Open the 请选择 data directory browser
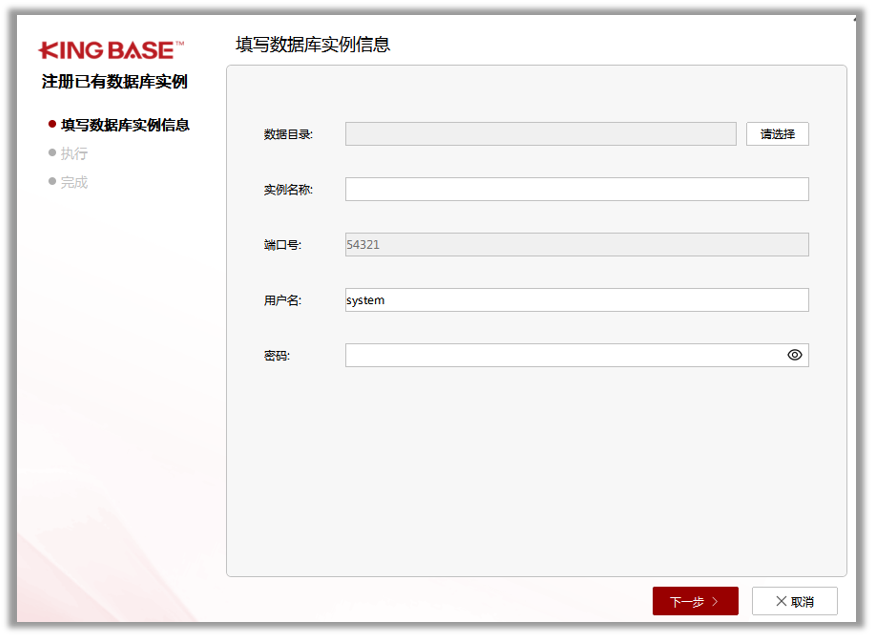The image size is (873, 636). pos(777,133)
